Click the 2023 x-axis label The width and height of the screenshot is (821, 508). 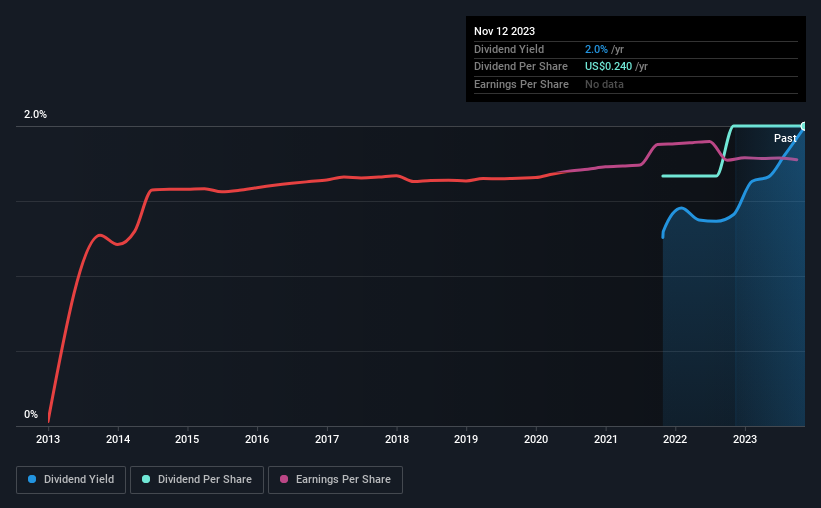pyautogui.click(x=745, y=439)
